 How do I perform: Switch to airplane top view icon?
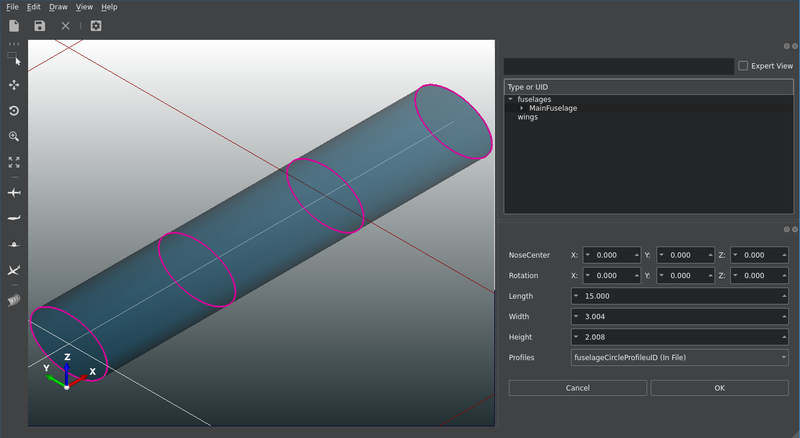click(x=14, y=191)
